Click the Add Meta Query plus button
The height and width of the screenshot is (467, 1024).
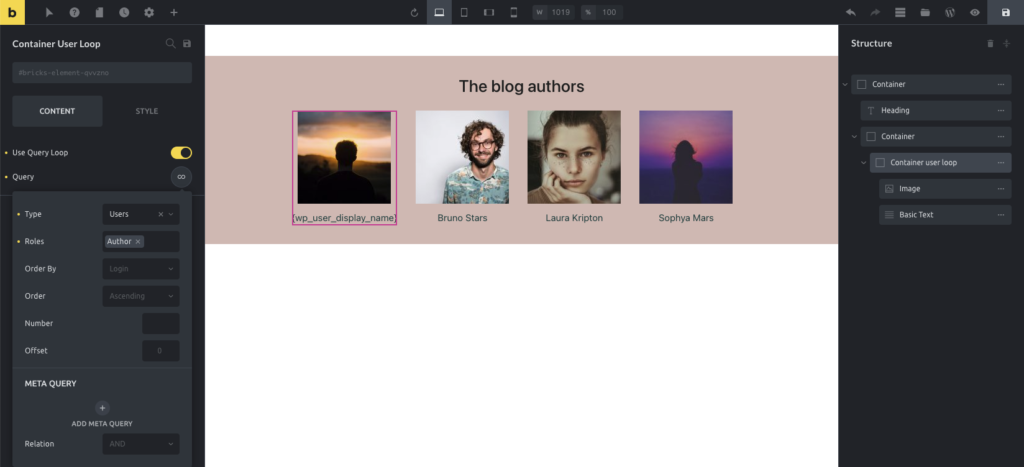tap(102, 408)
